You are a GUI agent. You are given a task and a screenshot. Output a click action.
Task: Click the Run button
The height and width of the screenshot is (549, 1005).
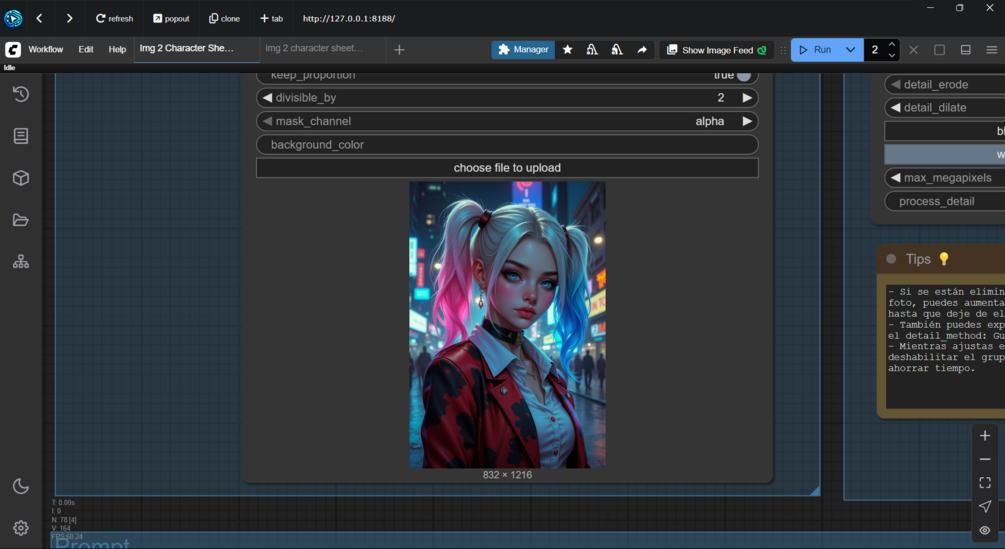click(x=815, y=49)
